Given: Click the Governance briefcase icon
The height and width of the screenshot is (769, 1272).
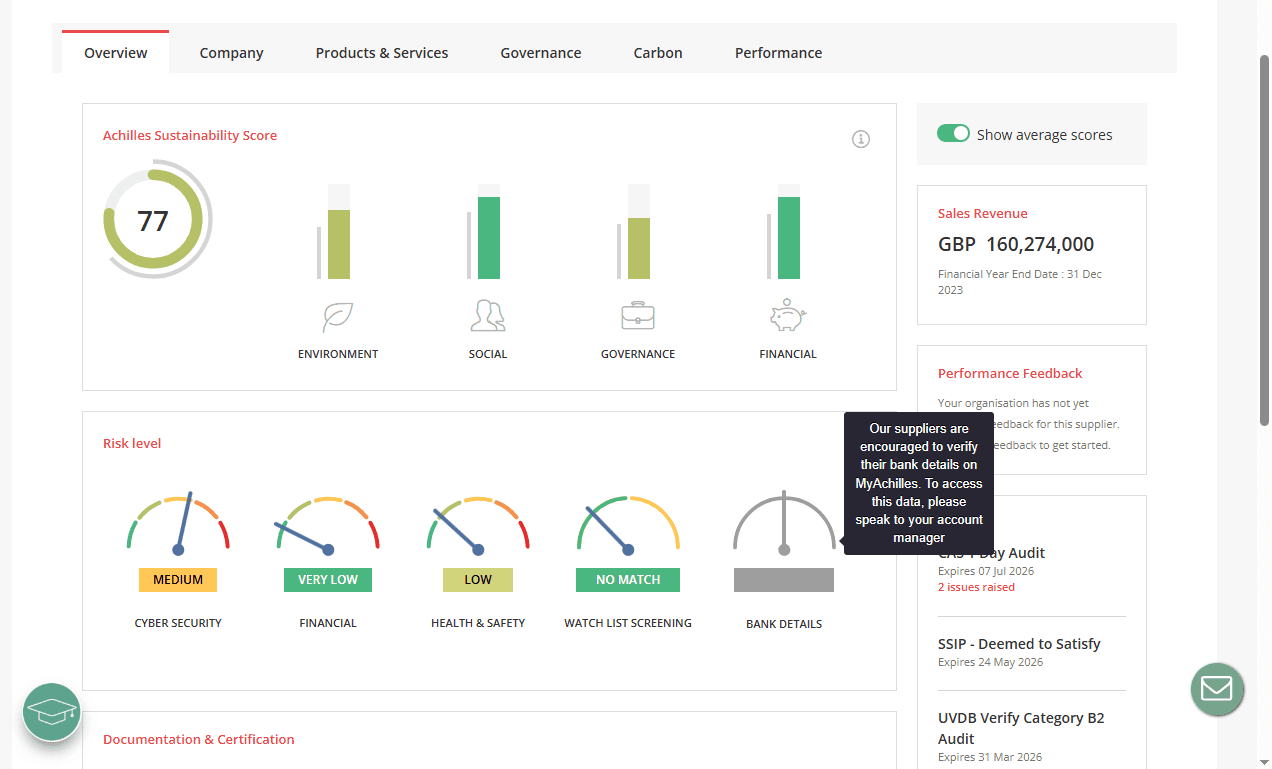Looking at the screenshot, I should tap(638, 314).
